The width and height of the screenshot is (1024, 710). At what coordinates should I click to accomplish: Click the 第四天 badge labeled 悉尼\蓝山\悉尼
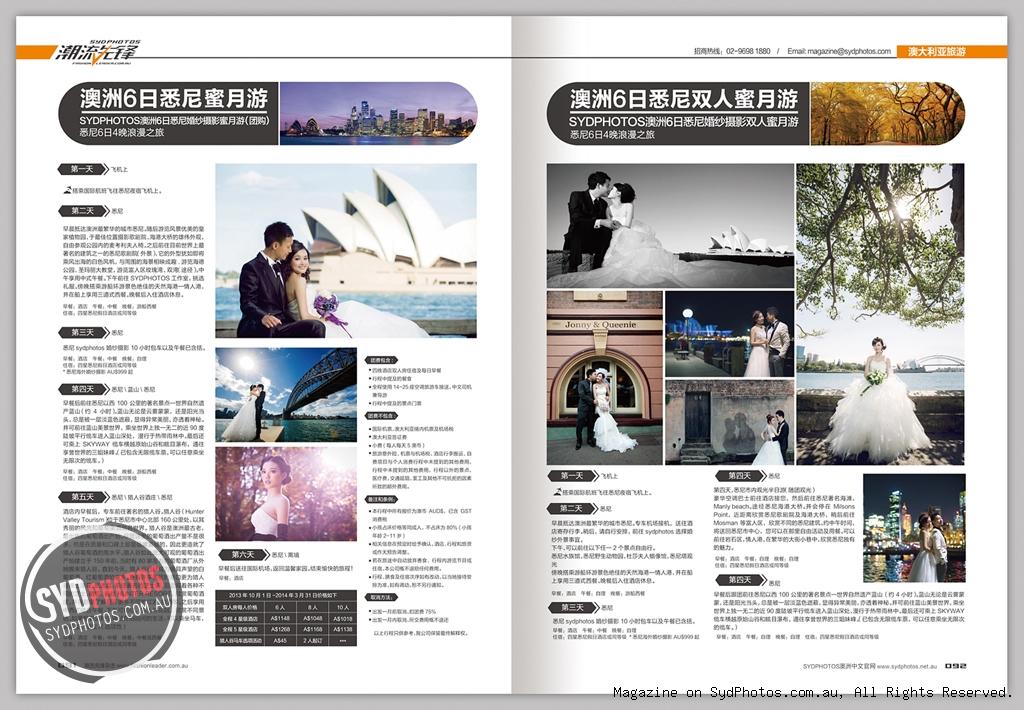[x=82, y=389]
